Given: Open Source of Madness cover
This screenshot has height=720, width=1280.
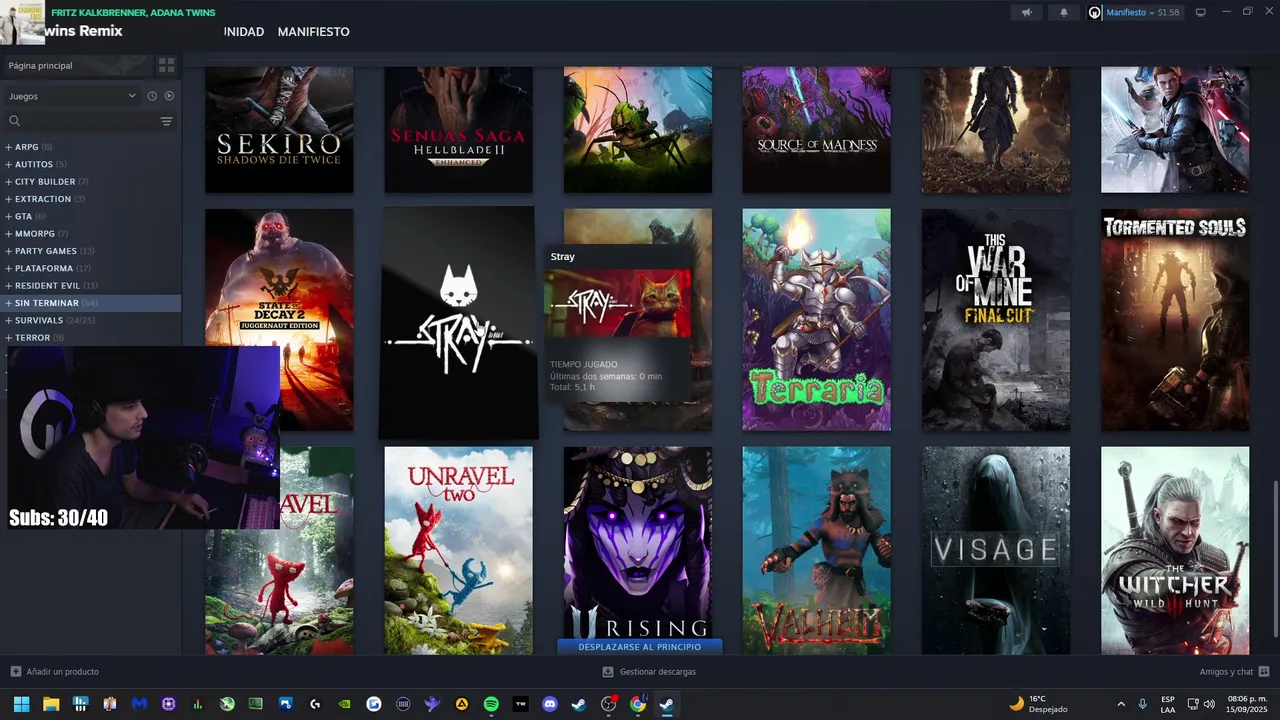Looking at the screenshot, I should (x=816, y=129).
